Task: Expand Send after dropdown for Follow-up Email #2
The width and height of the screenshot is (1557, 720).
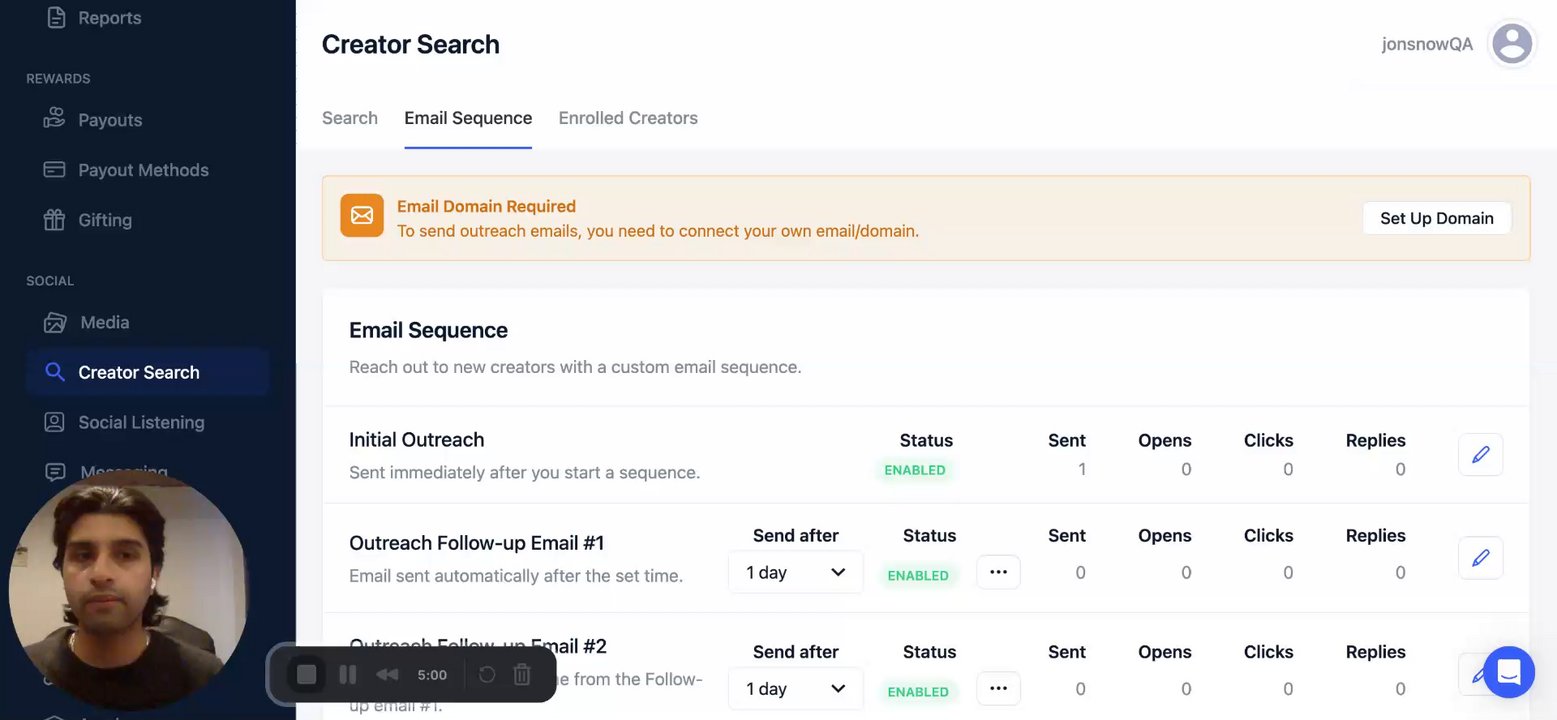Action: 795,689
